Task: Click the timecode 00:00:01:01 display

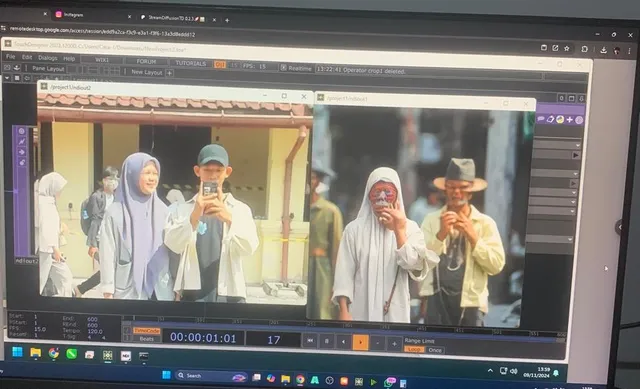Action: 203,338
